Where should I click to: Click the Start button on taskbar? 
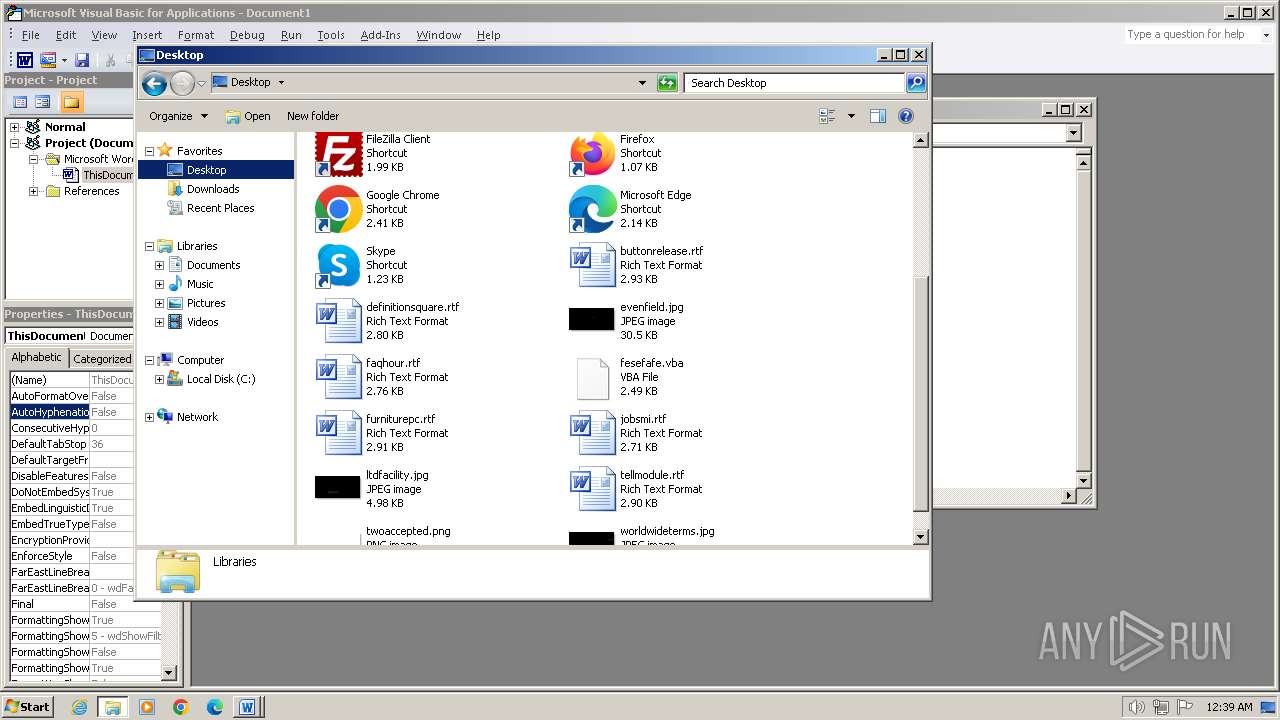coord(28,707)
